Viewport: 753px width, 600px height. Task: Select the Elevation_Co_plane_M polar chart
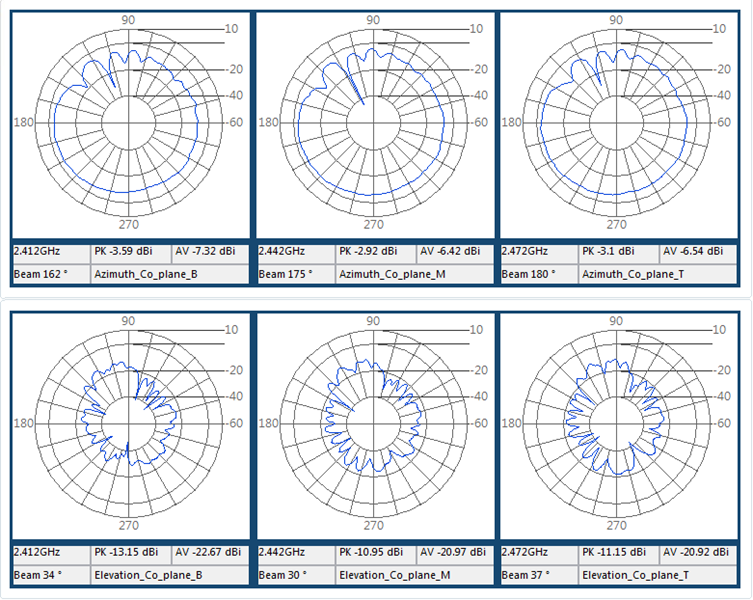click(x=371, y=423)
